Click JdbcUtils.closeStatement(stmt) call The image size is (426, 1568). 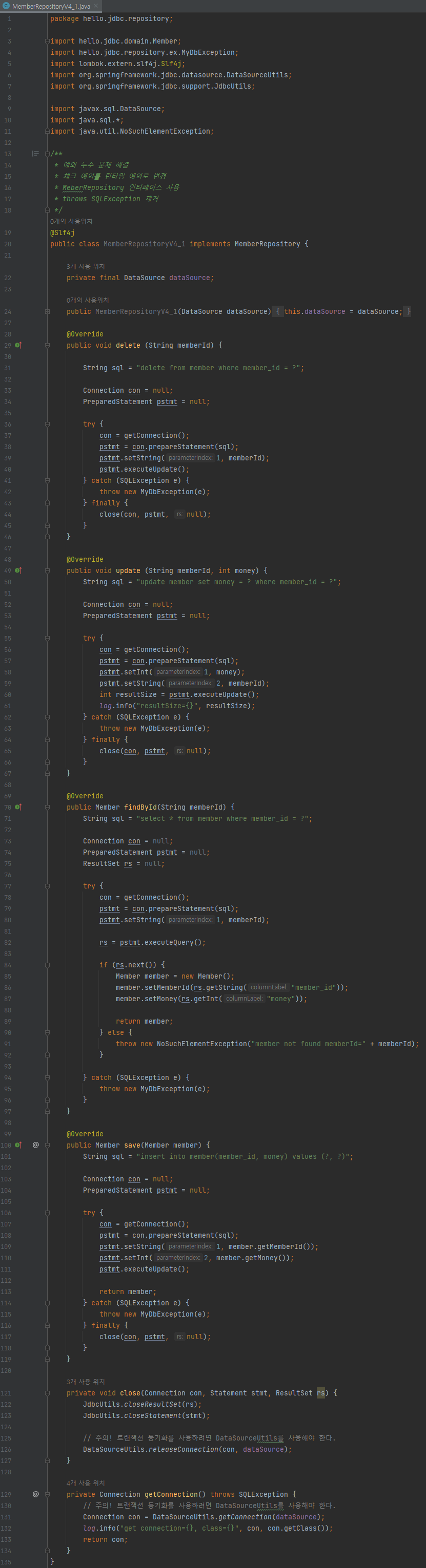click(x=146, y=1416)
